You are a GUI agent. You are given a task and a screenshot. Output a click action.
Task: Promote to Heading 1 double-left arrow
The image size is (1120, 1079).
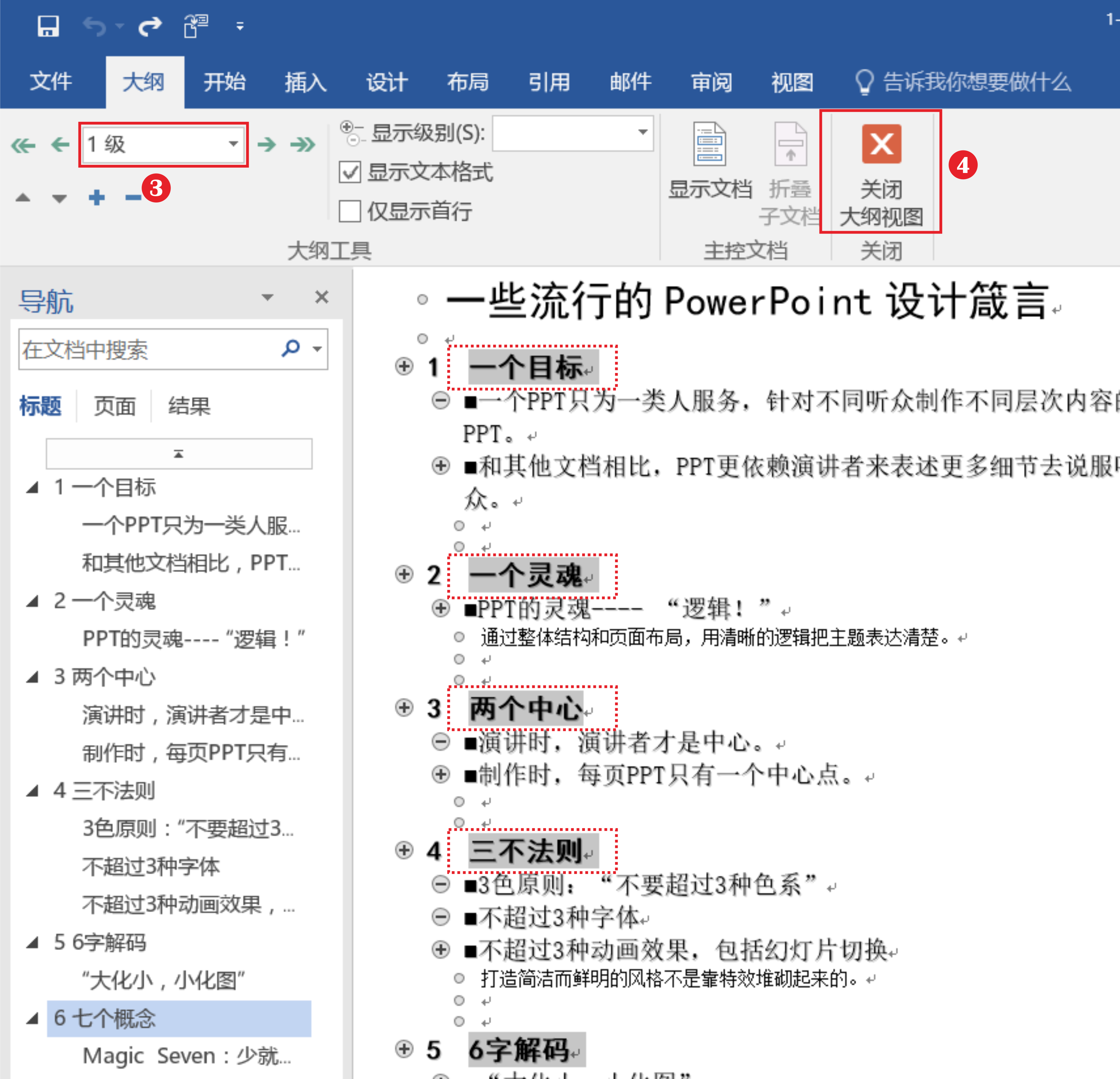coord(24,145)
